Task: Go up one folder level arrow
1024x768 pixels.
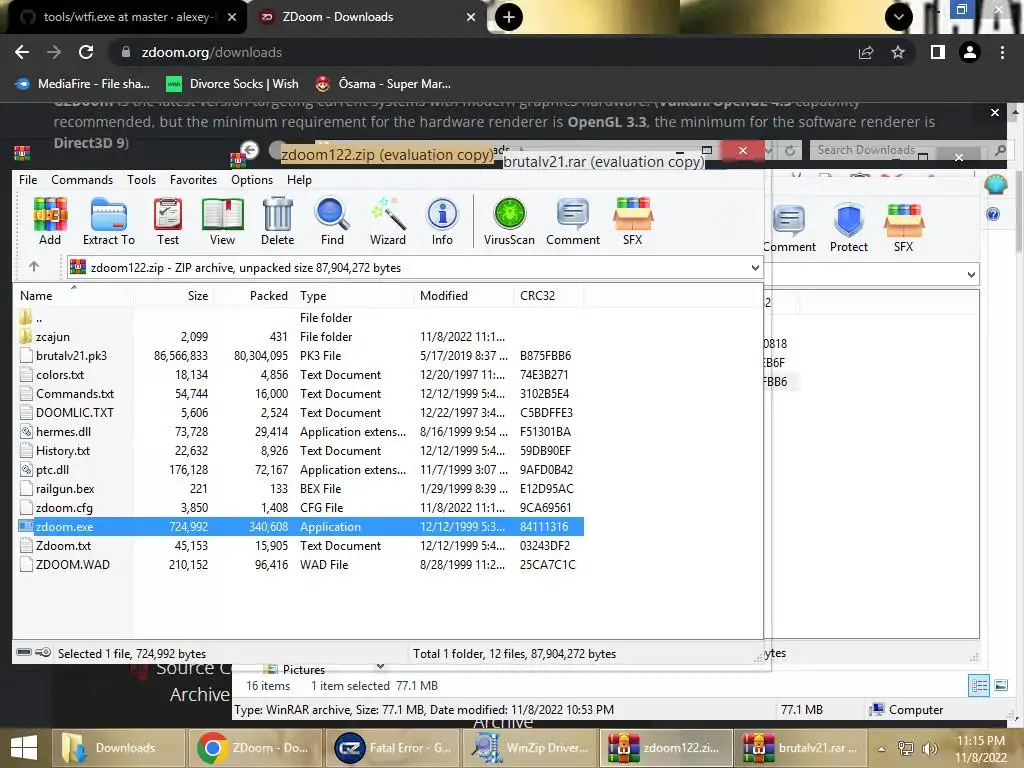Action: pyautogui.click(x=34, y=266)
